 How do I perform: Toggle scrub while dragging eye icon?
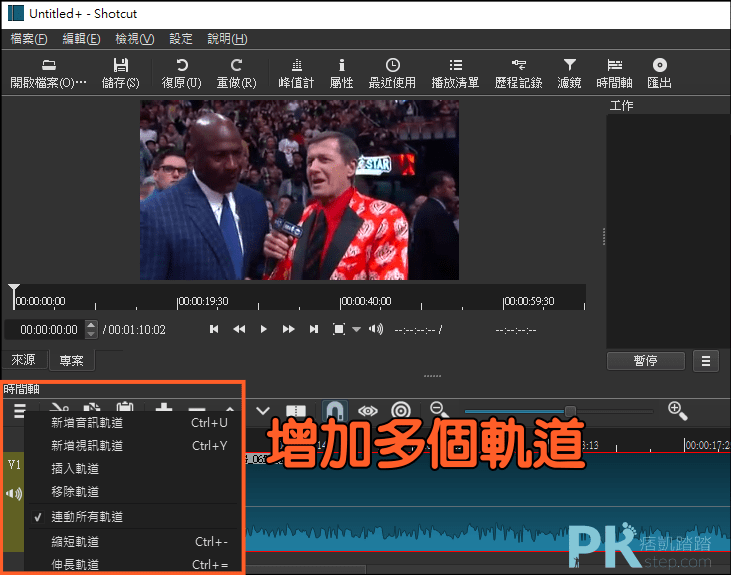pyautogui.click(x=368, y=411)
